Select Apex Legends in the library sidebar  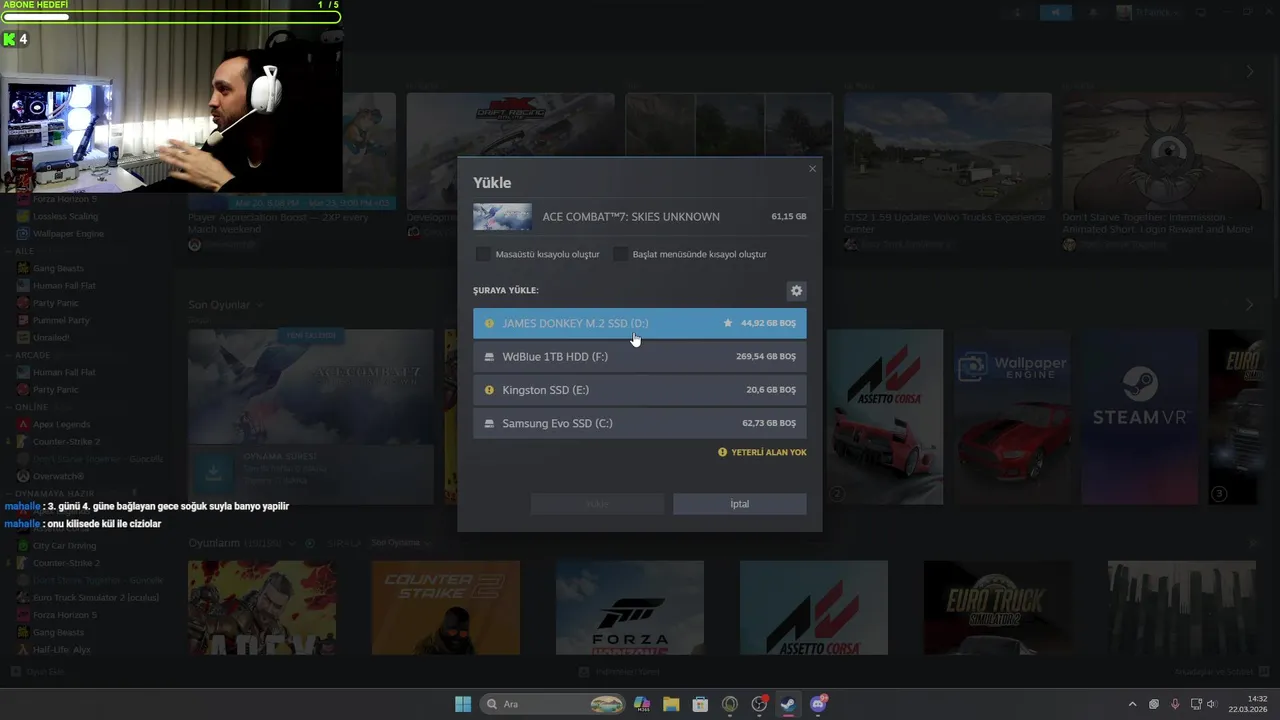tap(61, 424)
